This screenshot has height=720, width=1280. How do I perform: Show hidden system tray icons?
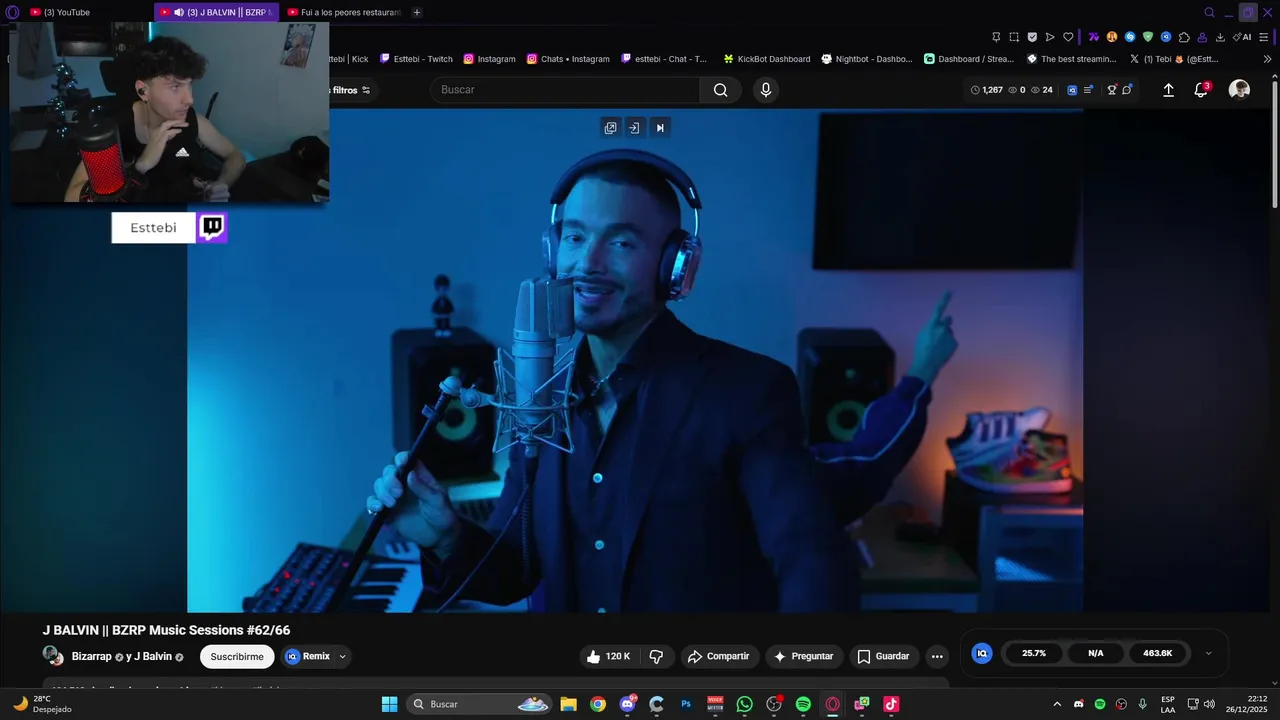[x=1057, y=704]
